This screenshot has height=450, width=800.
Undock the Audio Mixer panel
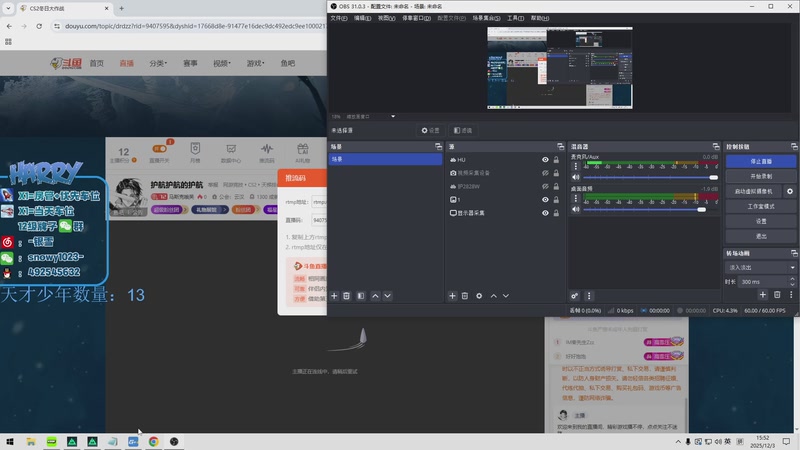pyautogui.click(x=716, y=146)
